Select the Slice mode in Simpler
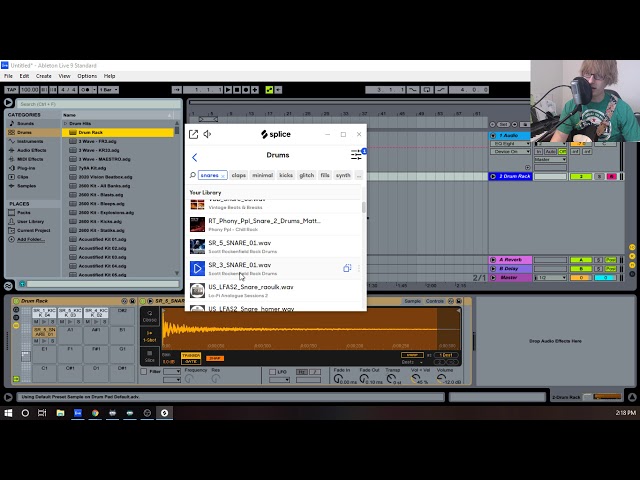 click(149, 356)
